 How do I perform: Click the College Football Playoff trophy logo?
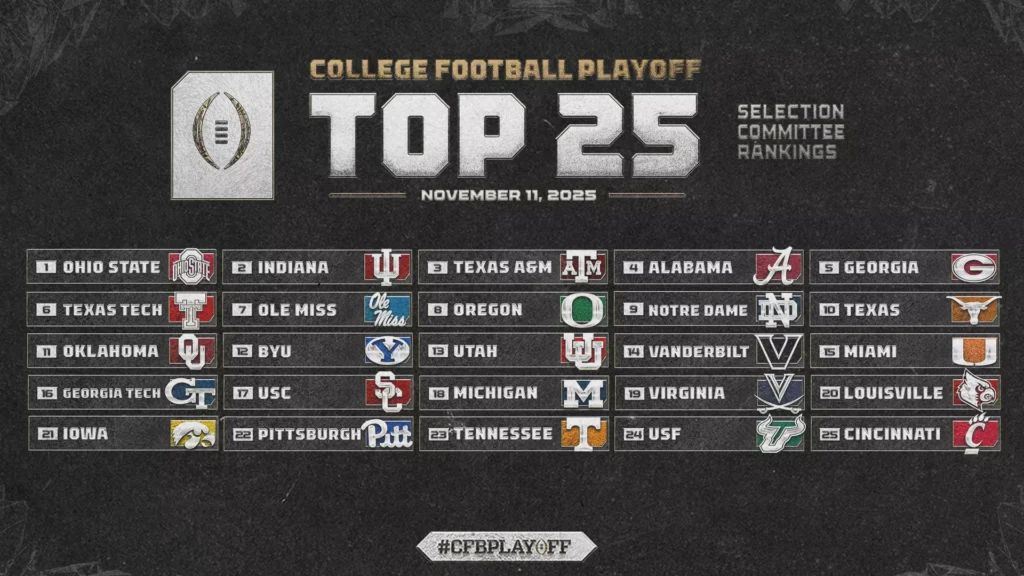point(222,135)
